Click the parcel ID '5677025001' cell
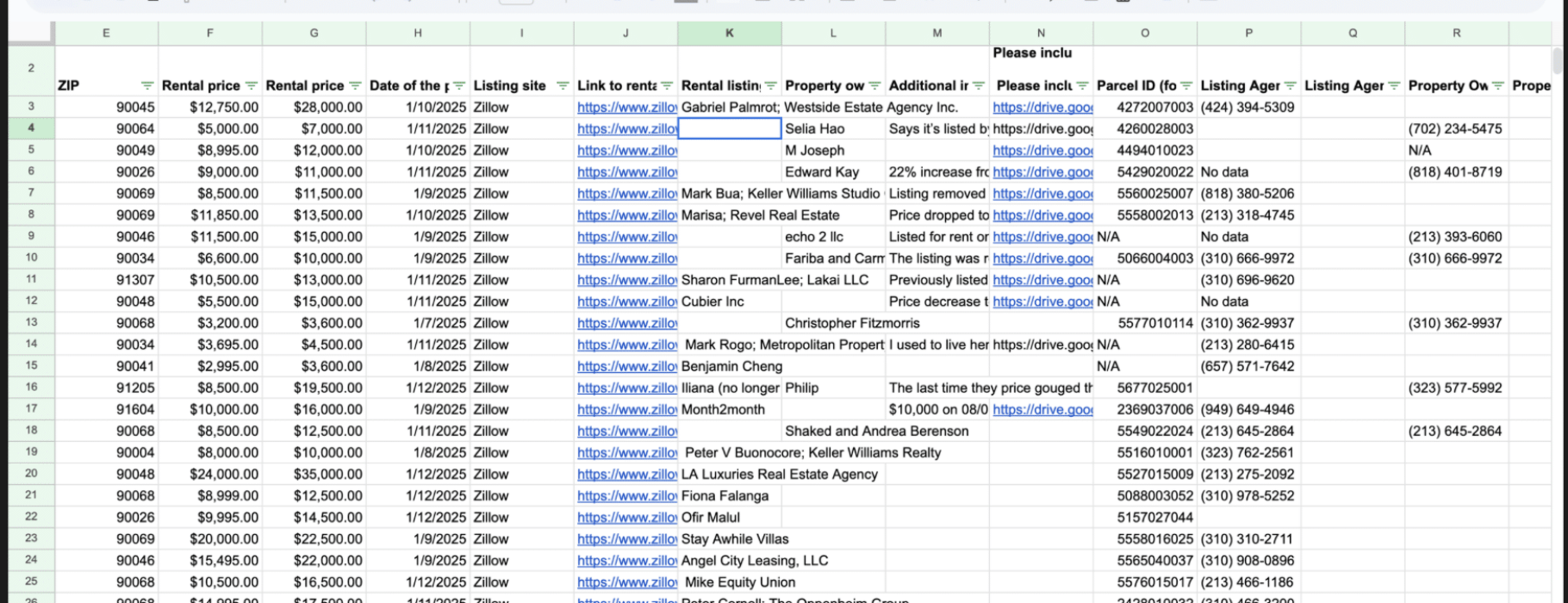Screen dimensions: 1568x603 tap(1145, 388)
